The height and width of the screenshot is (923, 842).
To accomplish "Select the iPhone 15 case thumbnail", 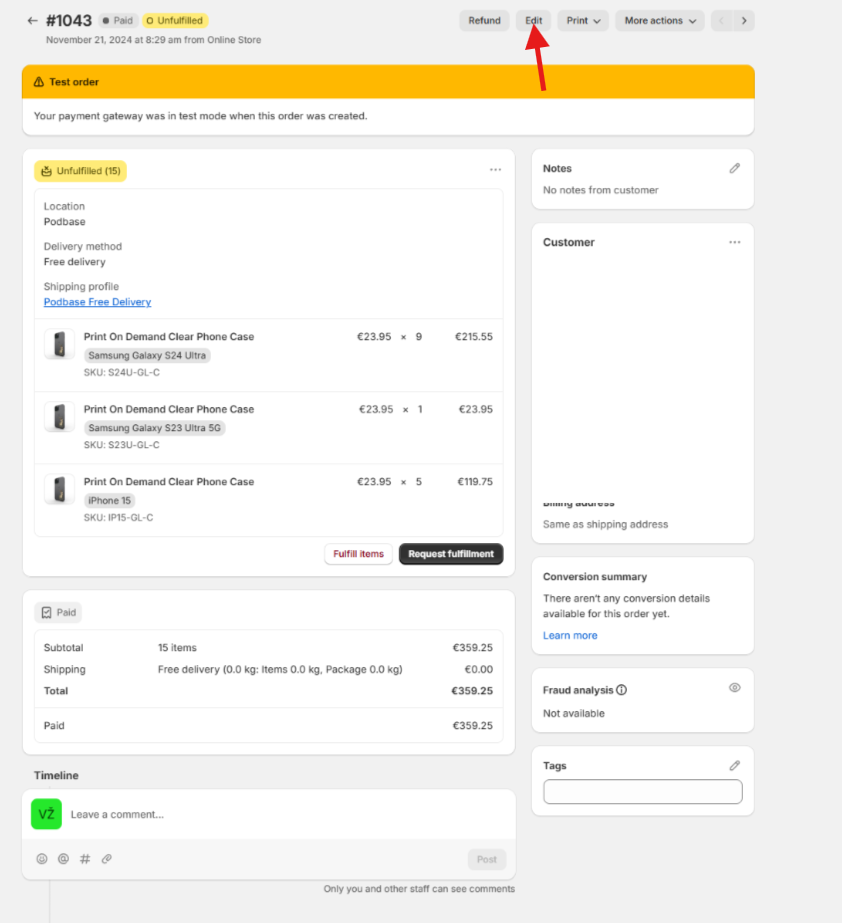I will pos(60,490).
